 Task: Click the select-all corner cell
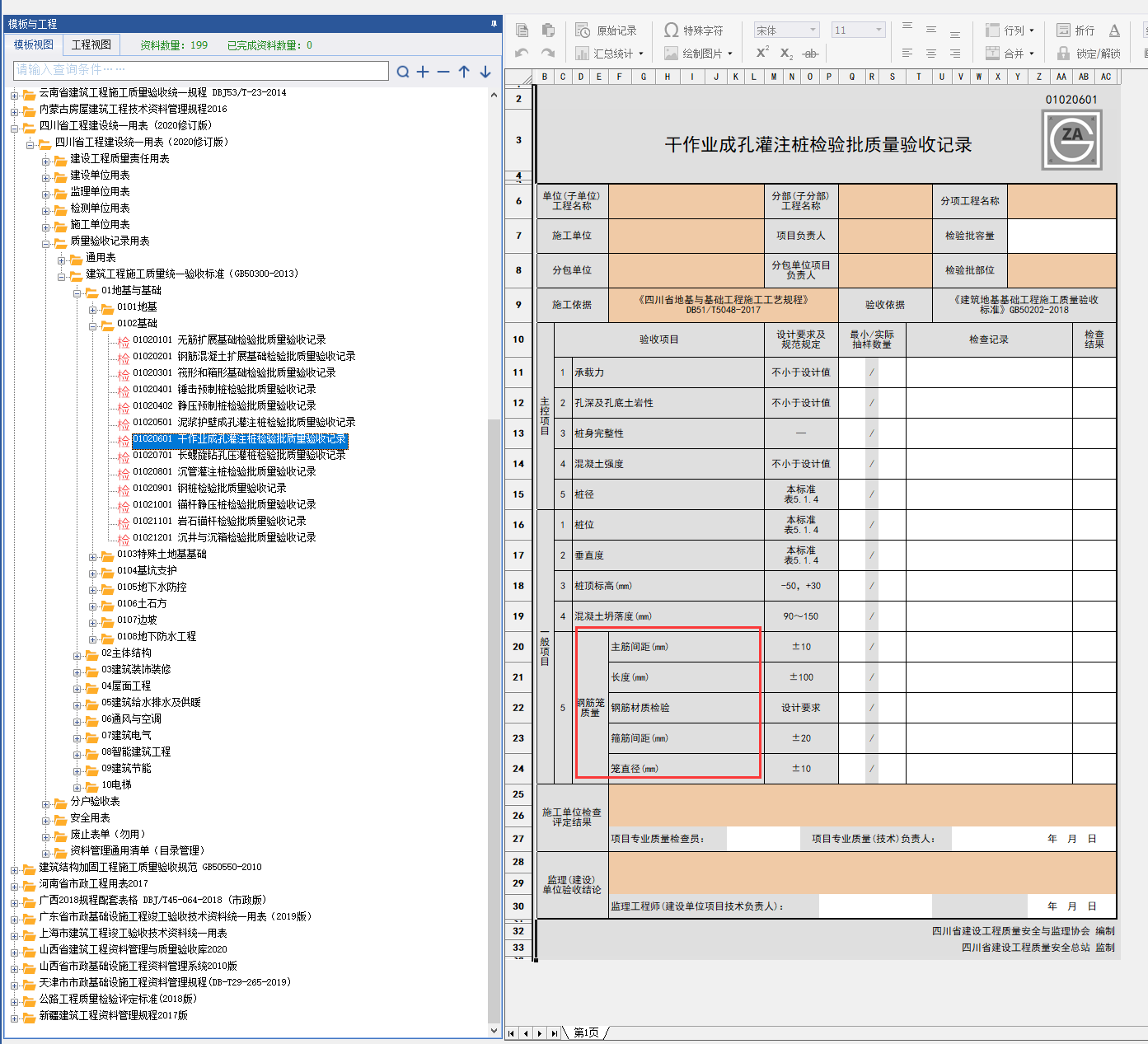point(518,77)
